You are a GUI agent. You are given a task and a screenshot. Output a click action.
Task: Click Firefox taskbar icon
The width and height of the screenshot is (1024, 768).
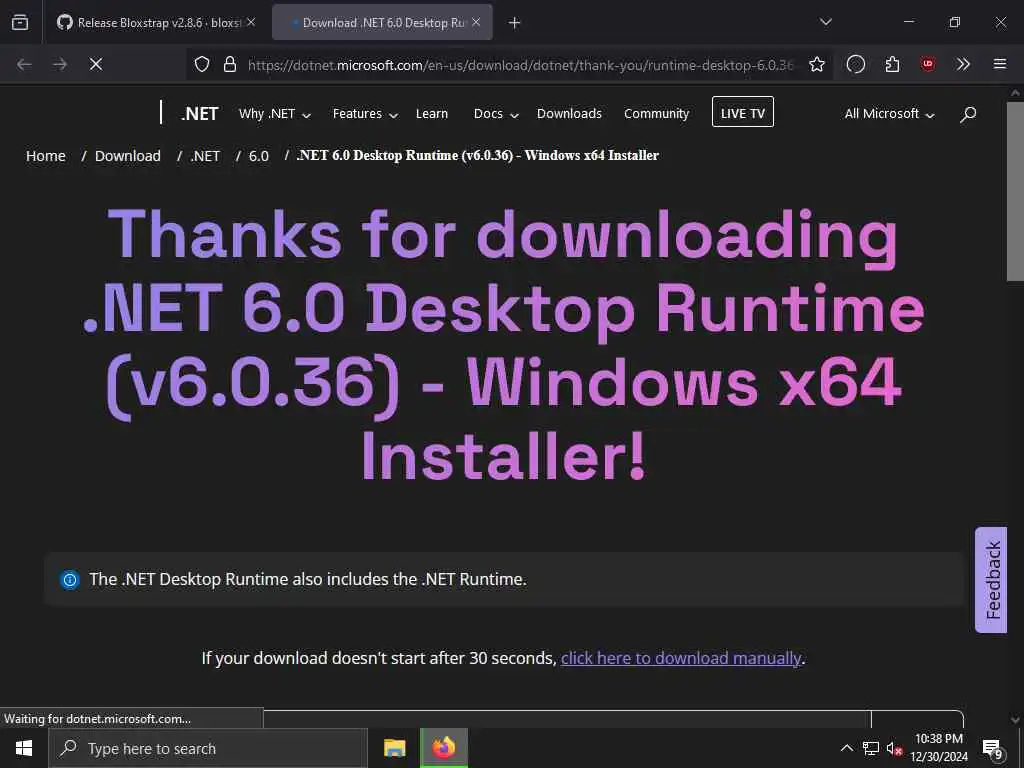click(x=443, y=748)
